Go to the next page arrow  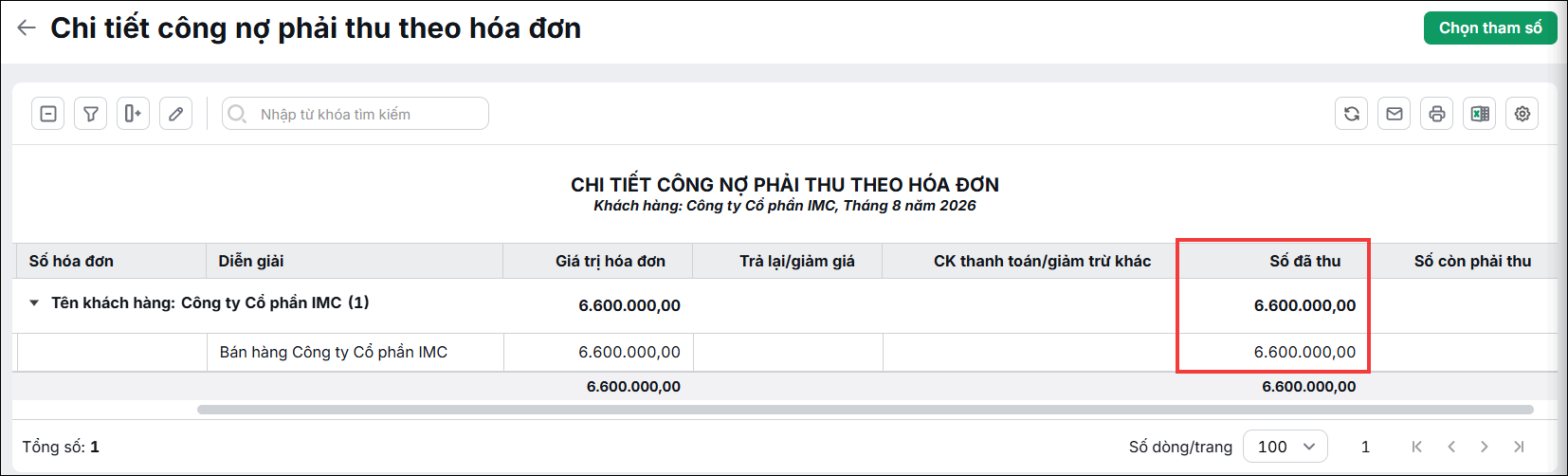pyautogui.click(x=1485, y=447)
